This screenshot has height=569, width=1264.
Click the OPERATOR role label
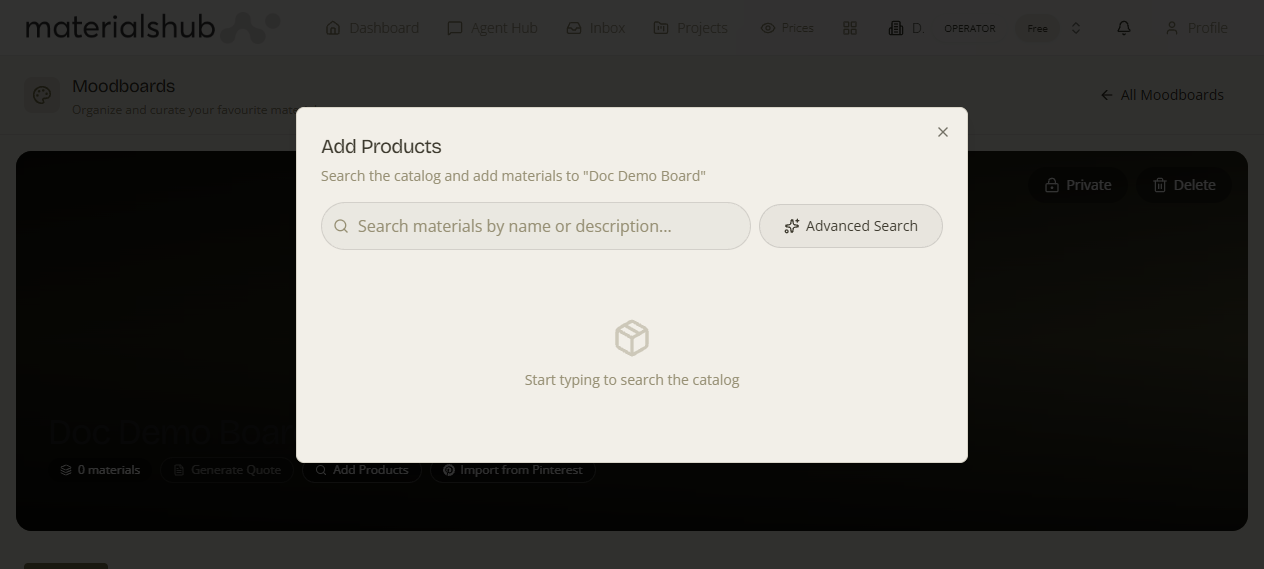click(970, 28)
